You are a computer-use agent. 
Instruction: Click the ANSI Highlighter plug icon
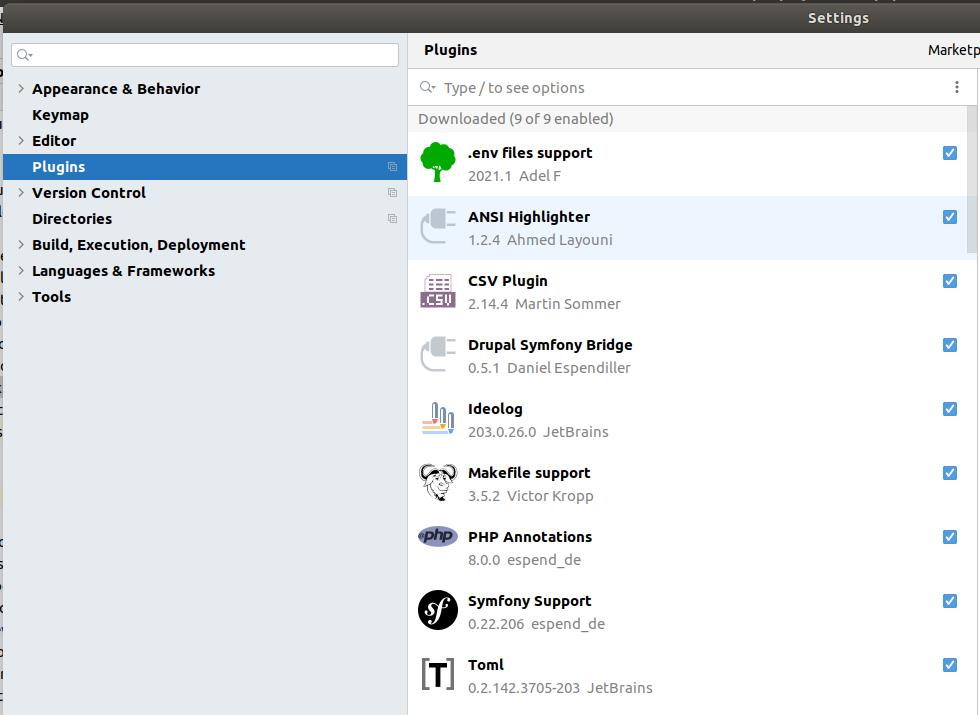(438, 226)
